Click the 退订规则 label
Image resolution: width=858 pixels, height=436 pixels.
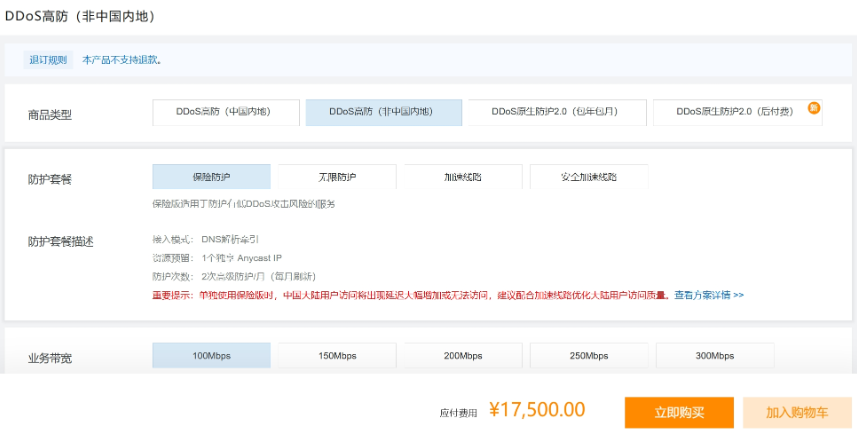pyautogui.click(x=48, y=60)
